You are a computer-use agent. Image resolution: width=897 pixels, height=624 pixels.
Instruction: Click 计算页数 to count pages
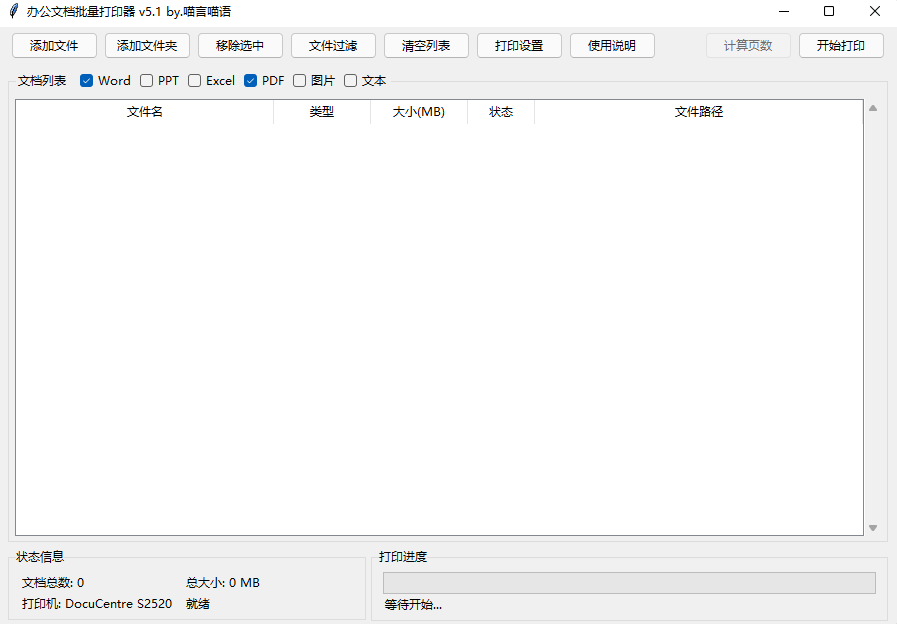[747, 45]
